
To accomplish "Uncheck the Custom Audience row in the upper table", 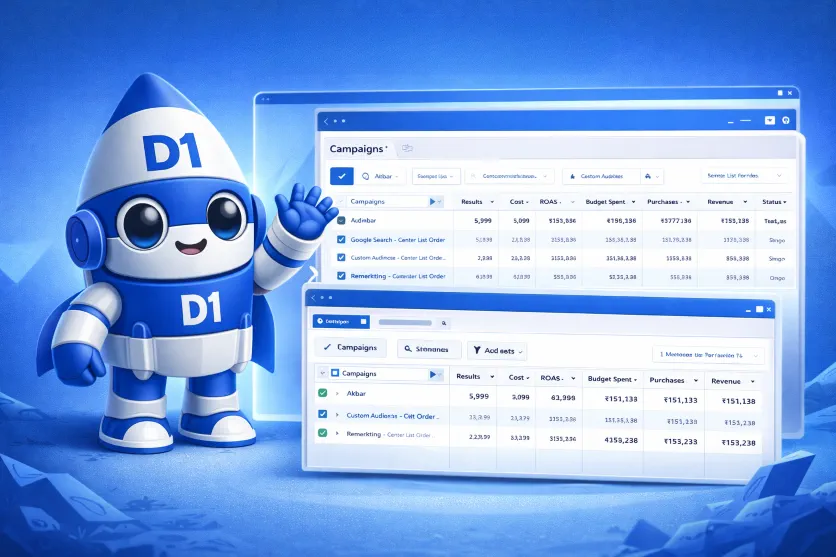I will 341,257.
